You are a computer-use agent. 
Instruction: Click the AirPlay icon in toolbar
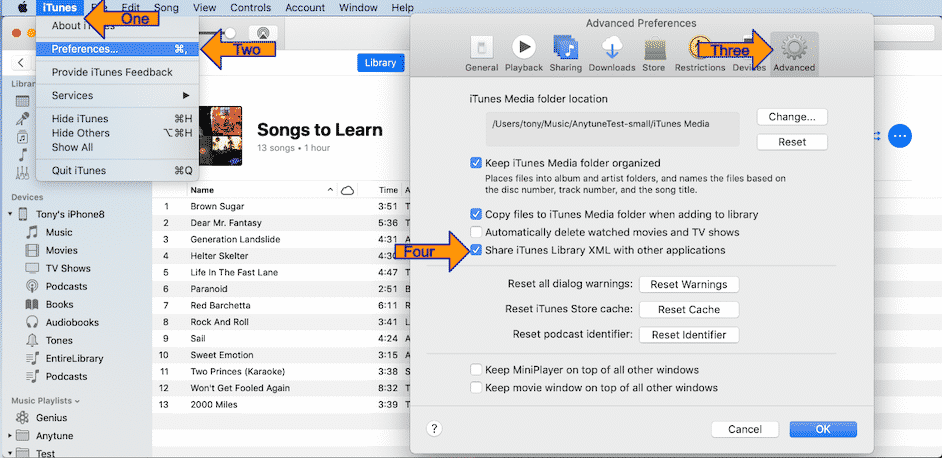click(263, 33)
